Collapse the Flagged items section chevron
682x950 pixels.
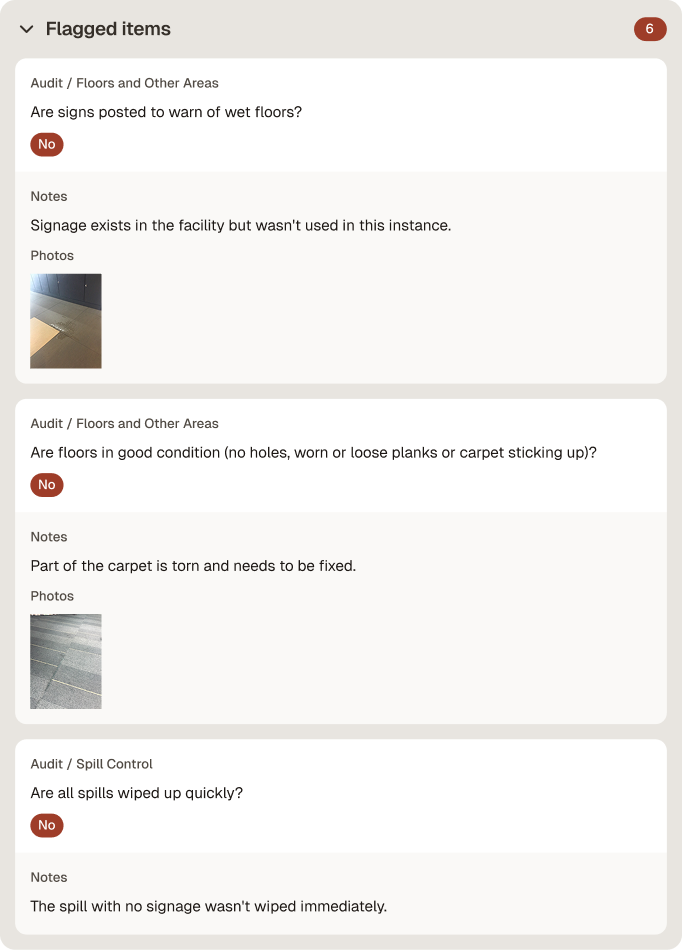27,29
